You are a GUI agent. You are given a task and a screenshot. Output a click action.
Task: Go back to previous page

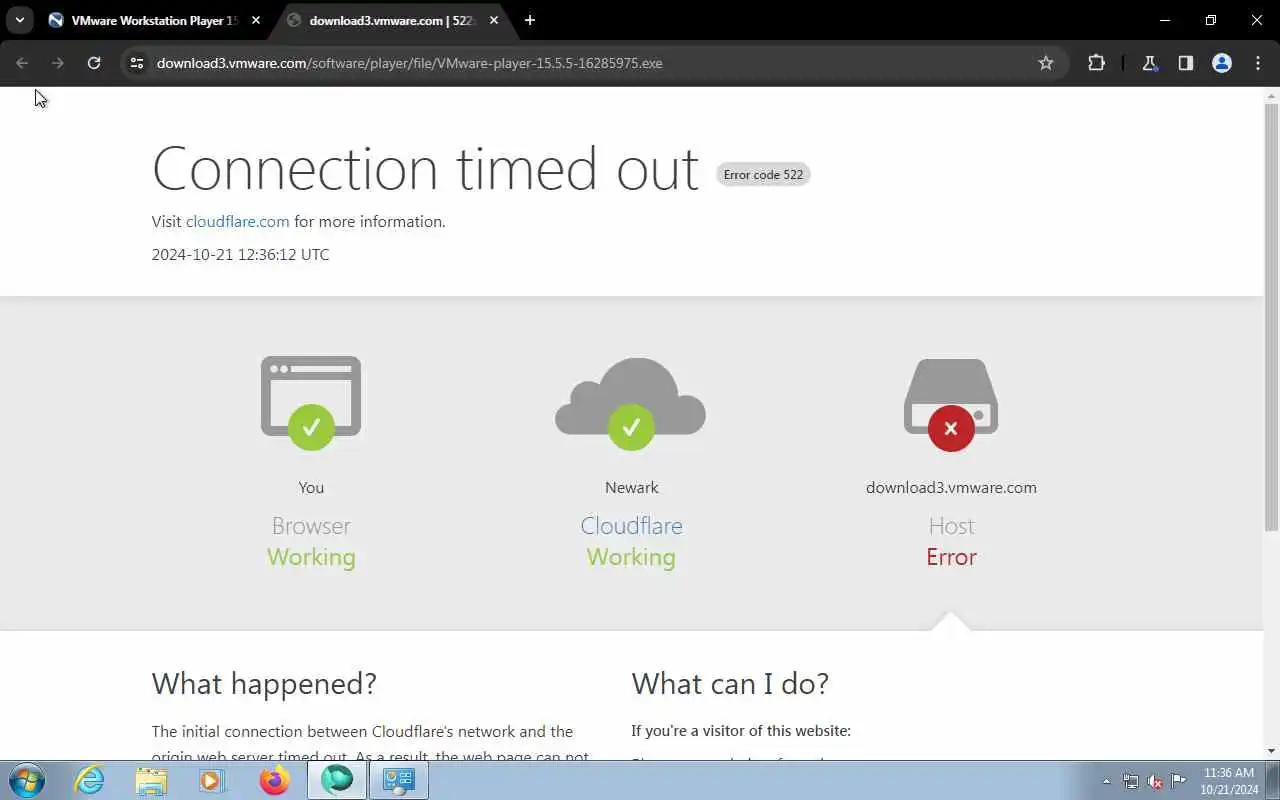(x=22, y=63)
